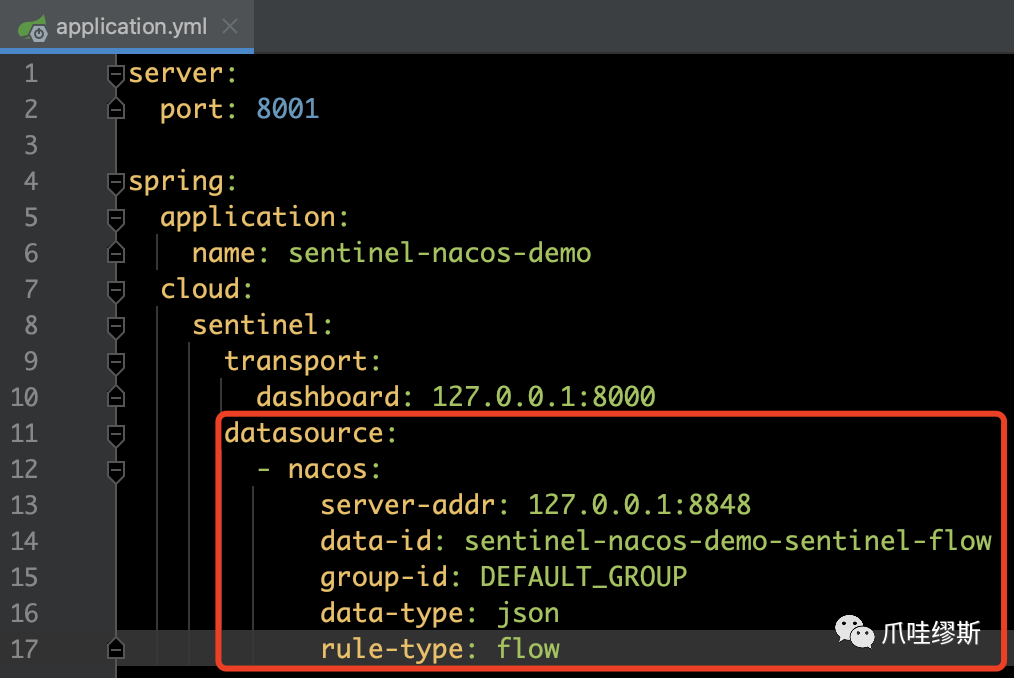Click fold end marker on the port line
Image resolution: width=1014 pixels, height=678 pixels.
(116, 109)
